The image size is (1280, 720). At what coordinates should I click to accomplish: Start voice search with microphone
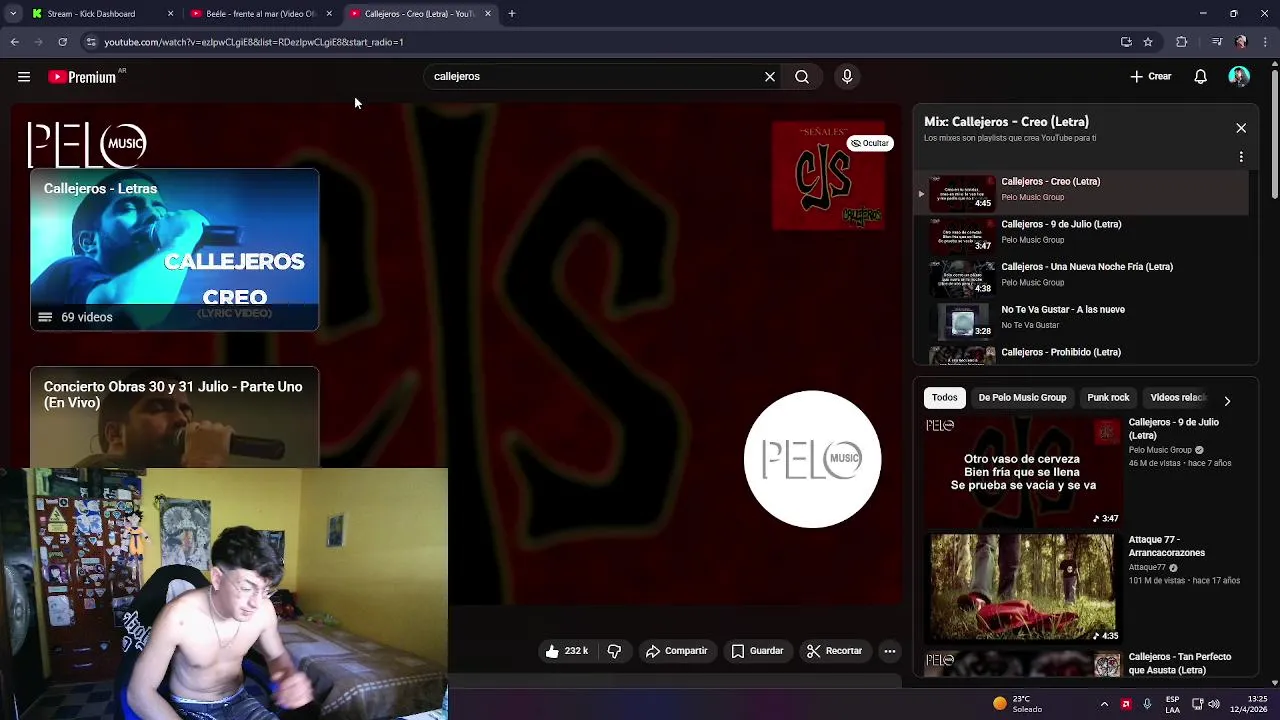point(847,77)
